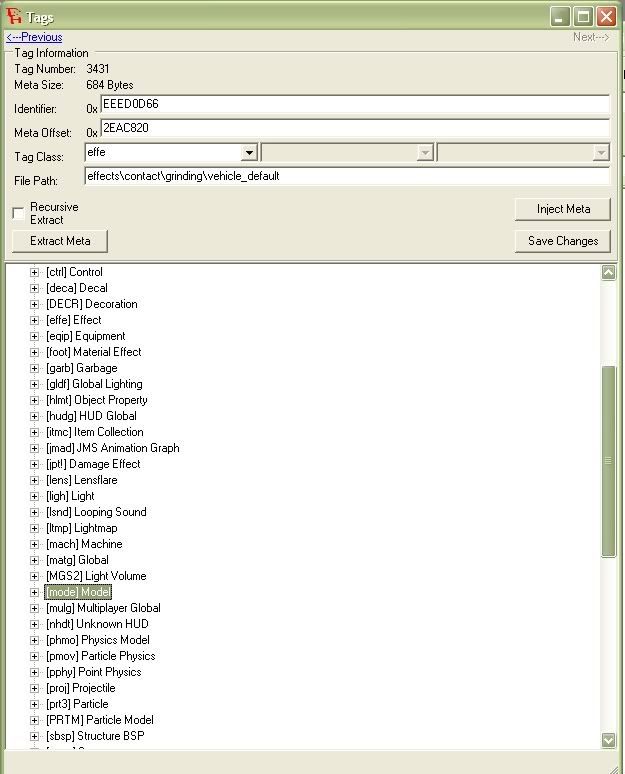Click the tree scrollbar down arrow
The height and width of the screenshot is (774, 625).
coord(608,740)
